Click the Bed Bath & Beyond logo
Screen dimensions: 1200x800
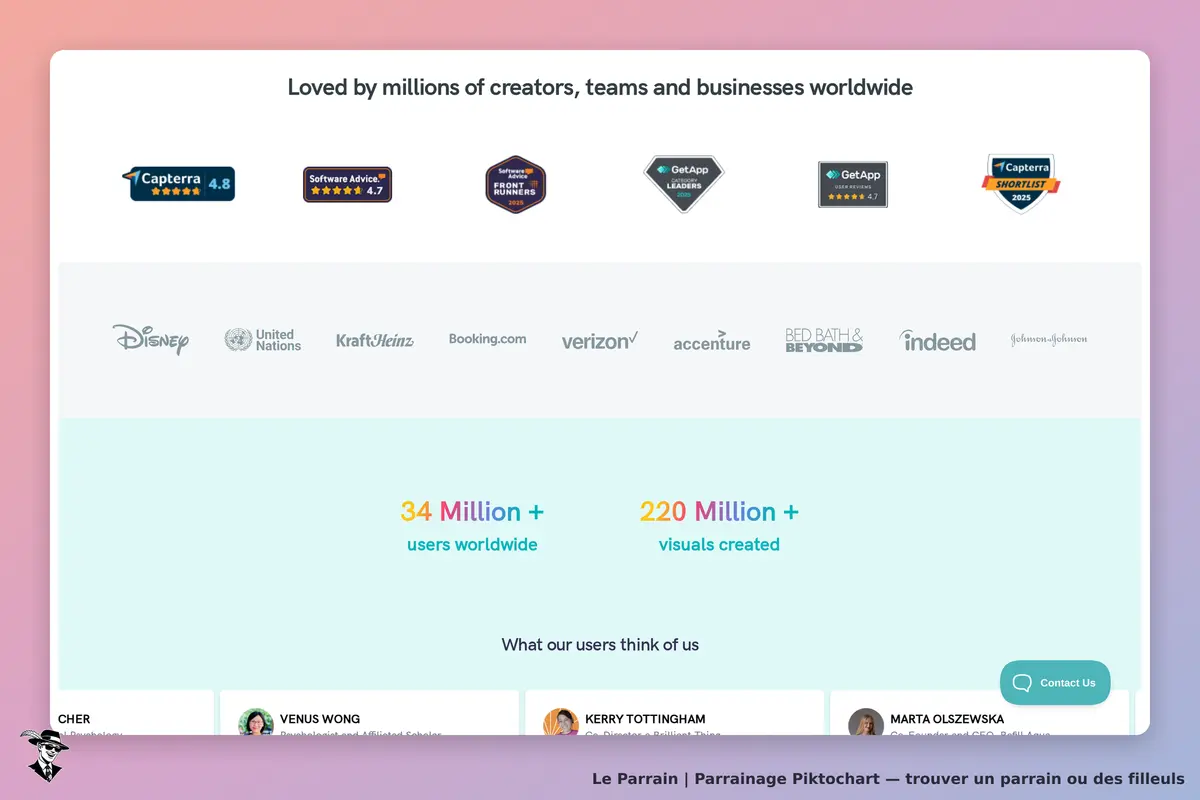824,340
